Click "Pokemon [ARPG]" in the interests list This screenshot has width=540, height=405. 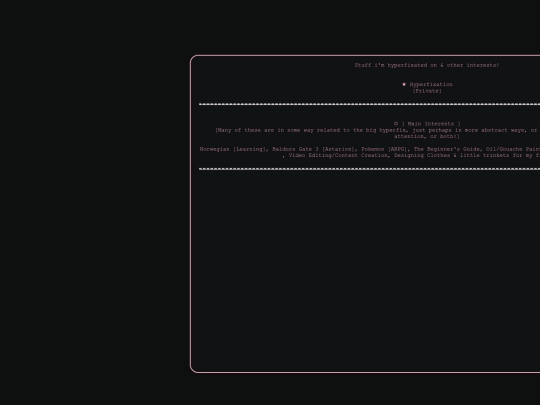[x=384, y=149]
